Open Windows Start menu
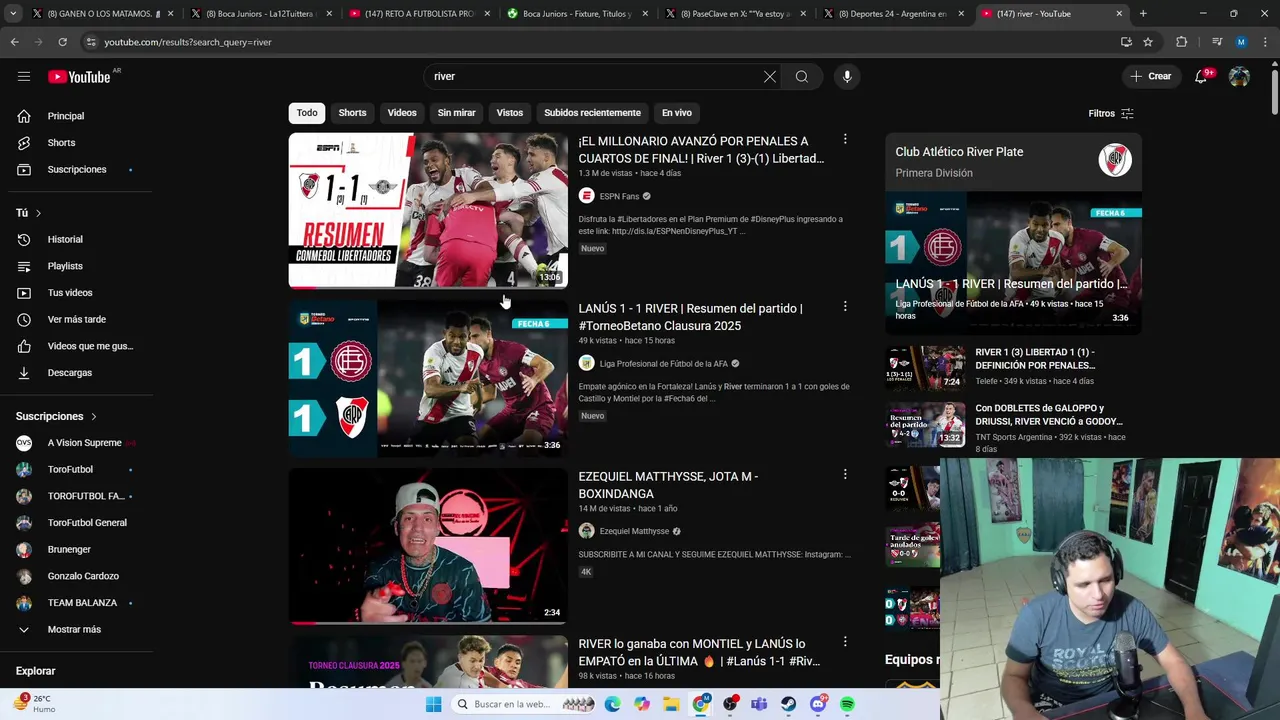 [x=433, y=704]
